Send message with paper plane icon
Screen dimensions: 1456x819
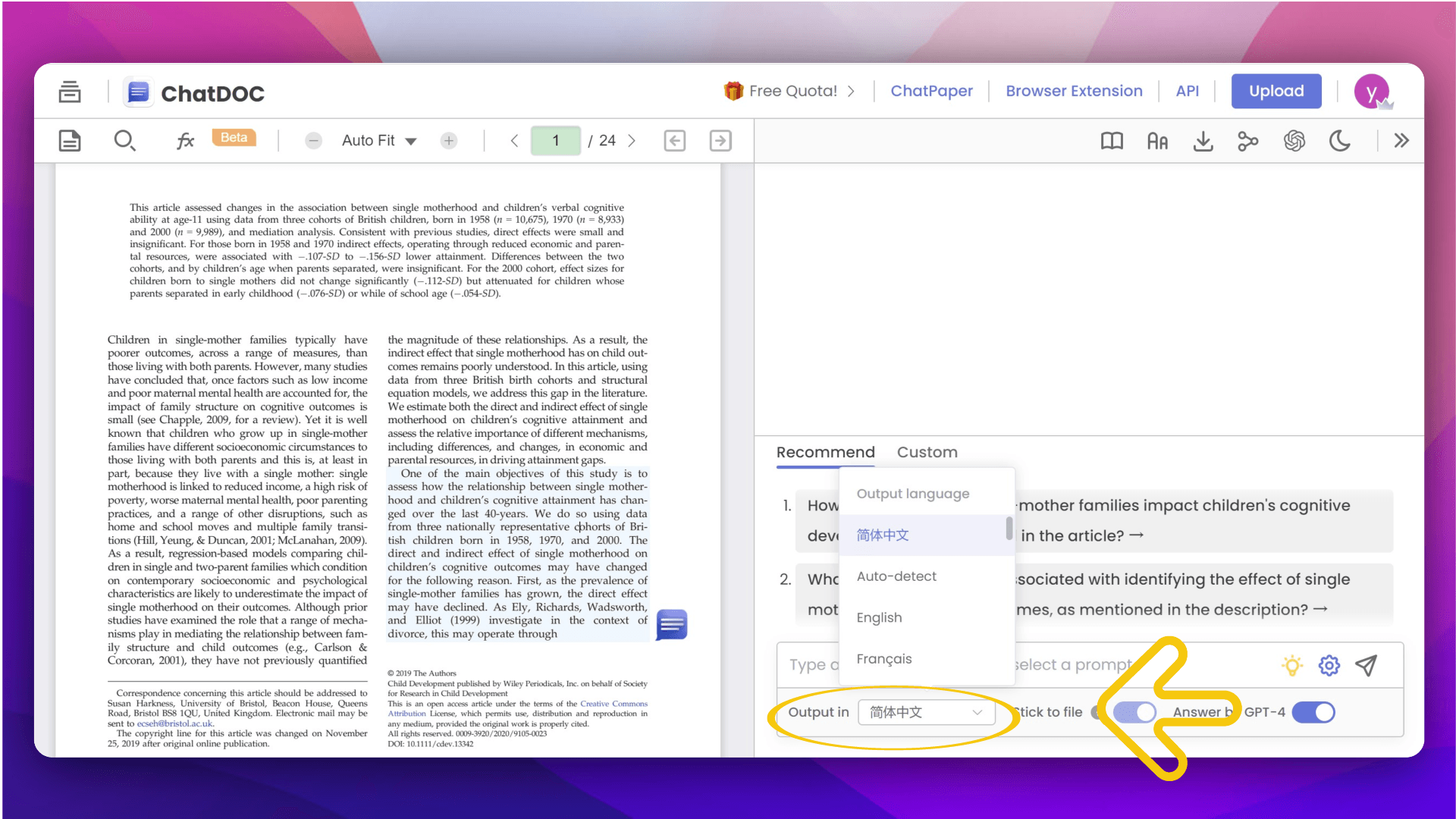coord(1366,665)
